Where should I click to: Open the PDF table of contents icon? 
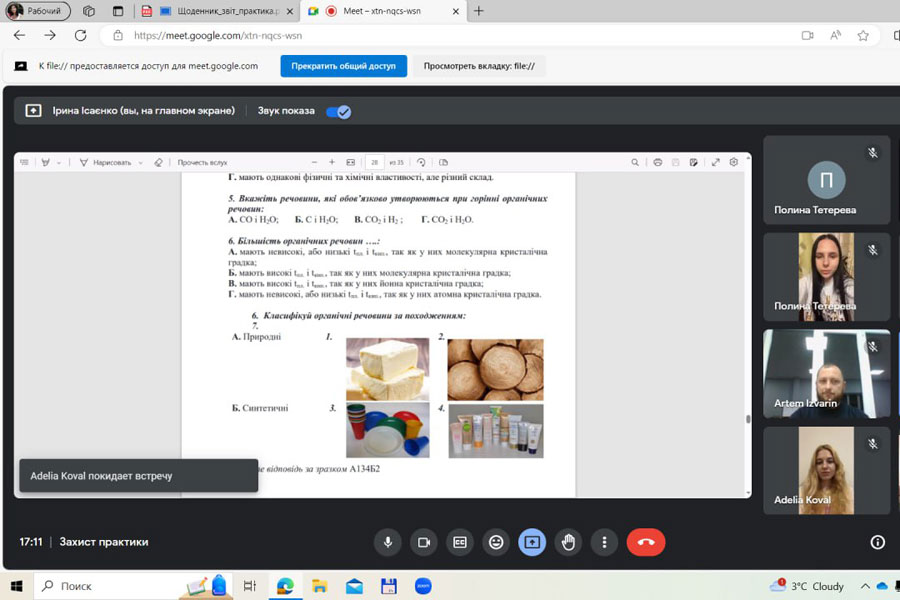pyautogui.click(x=24, y=162)
